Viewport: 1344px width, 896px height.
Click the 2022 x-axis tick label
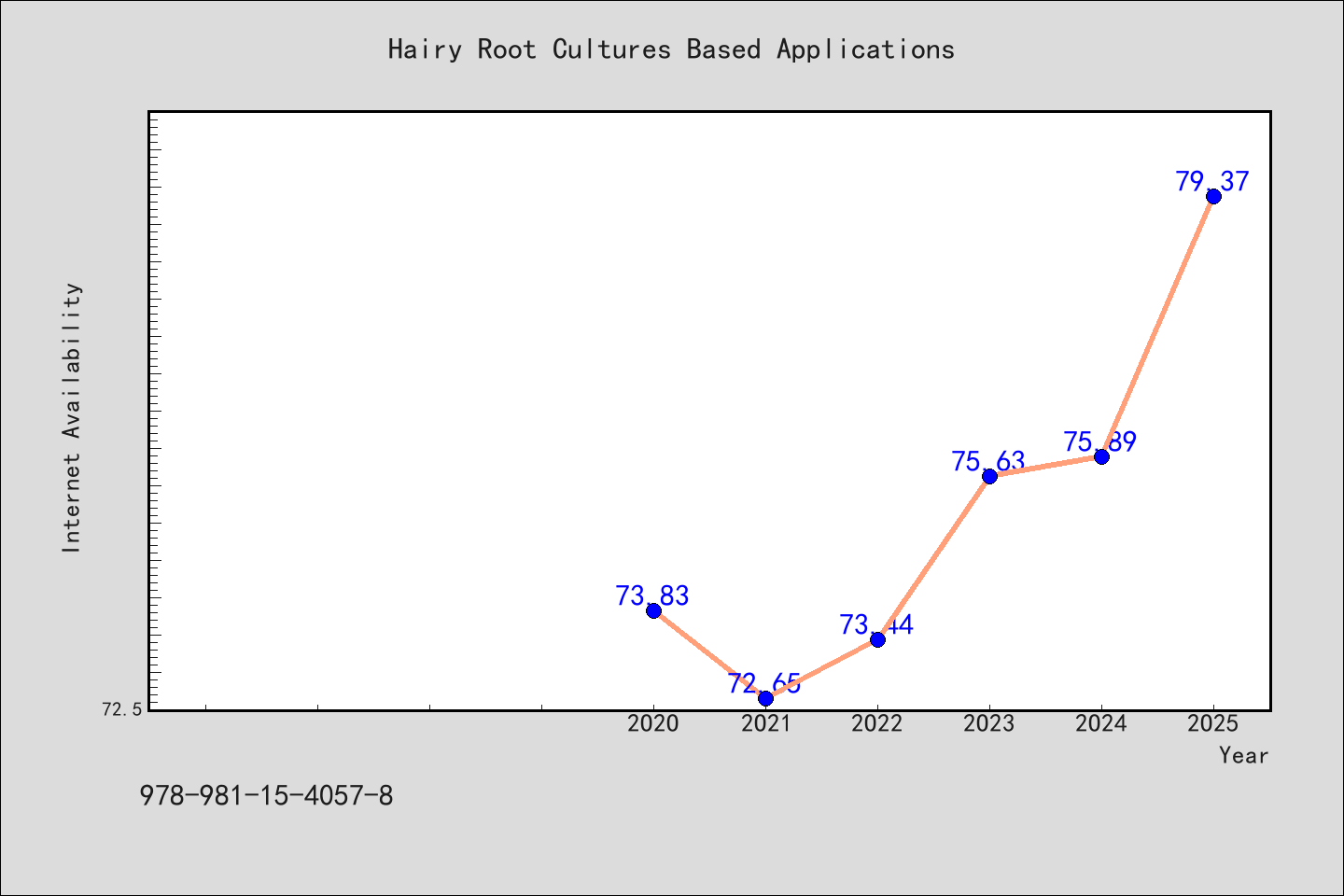877,723
